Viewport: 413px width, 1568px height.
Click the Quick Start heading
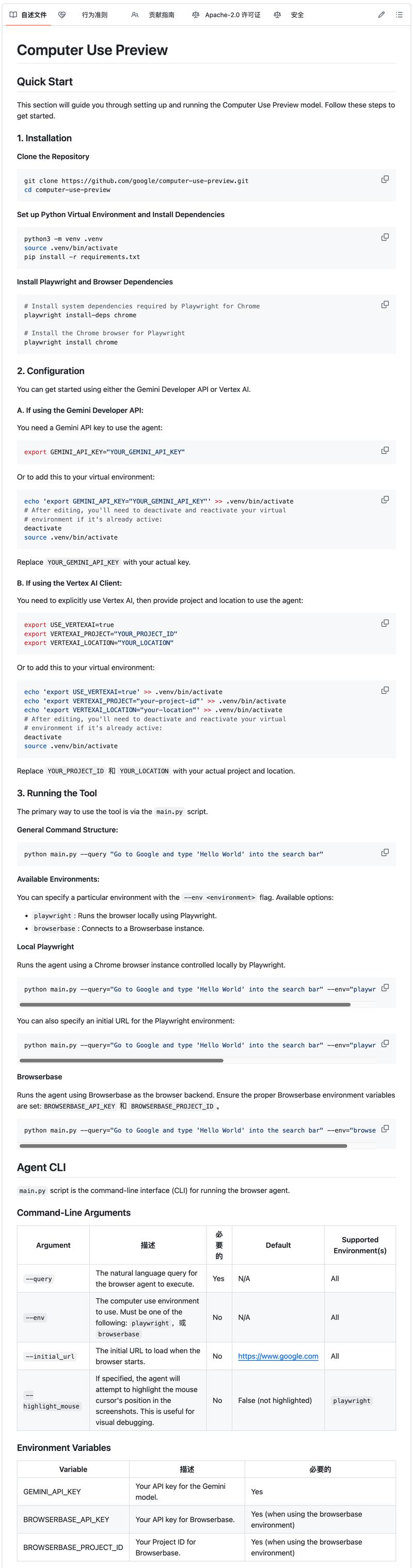point(44,81)
